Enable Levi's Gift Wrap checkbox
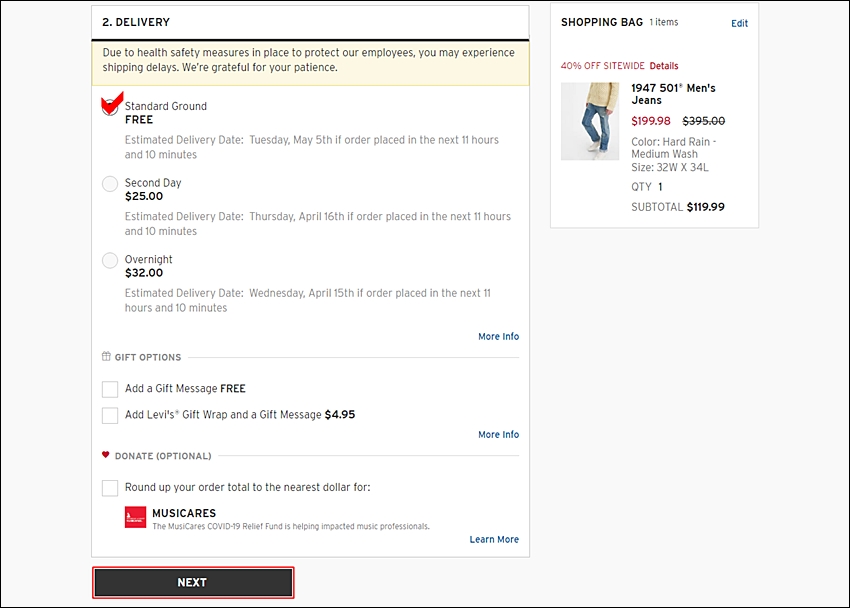 pyautogui.click(x=110, y=415)
